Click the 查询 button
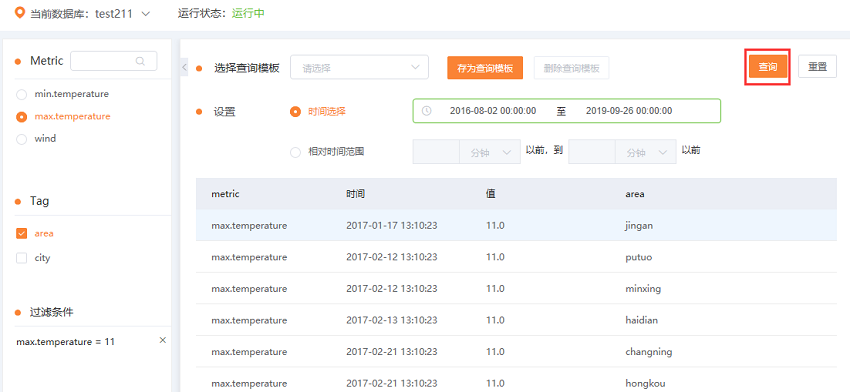 click(x=767, y=67)
